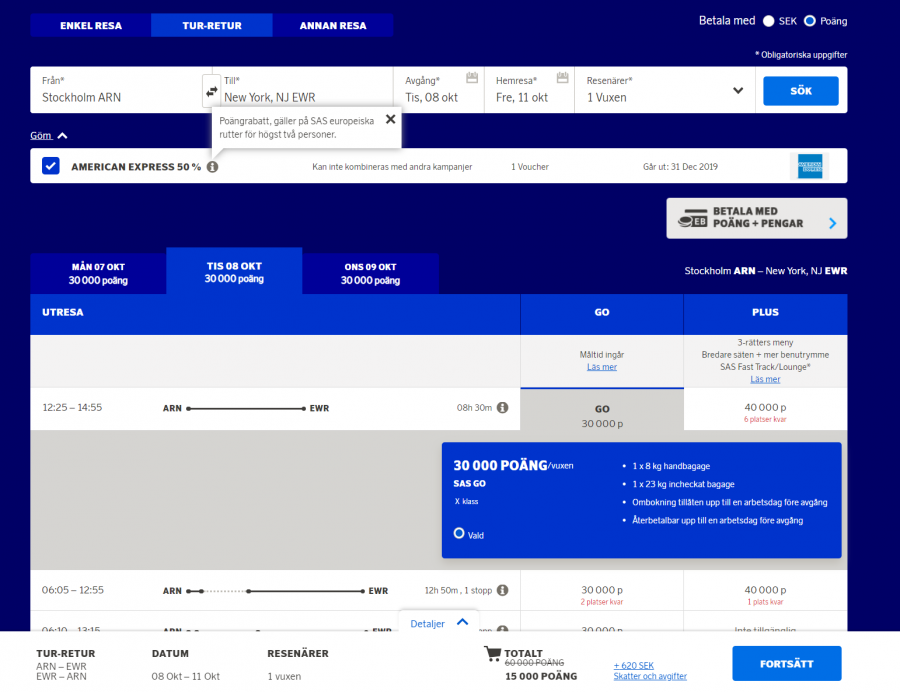The width and height of the screenshot is (900, 692).
Task: Open the return date calendar icon
Action: 563,78
